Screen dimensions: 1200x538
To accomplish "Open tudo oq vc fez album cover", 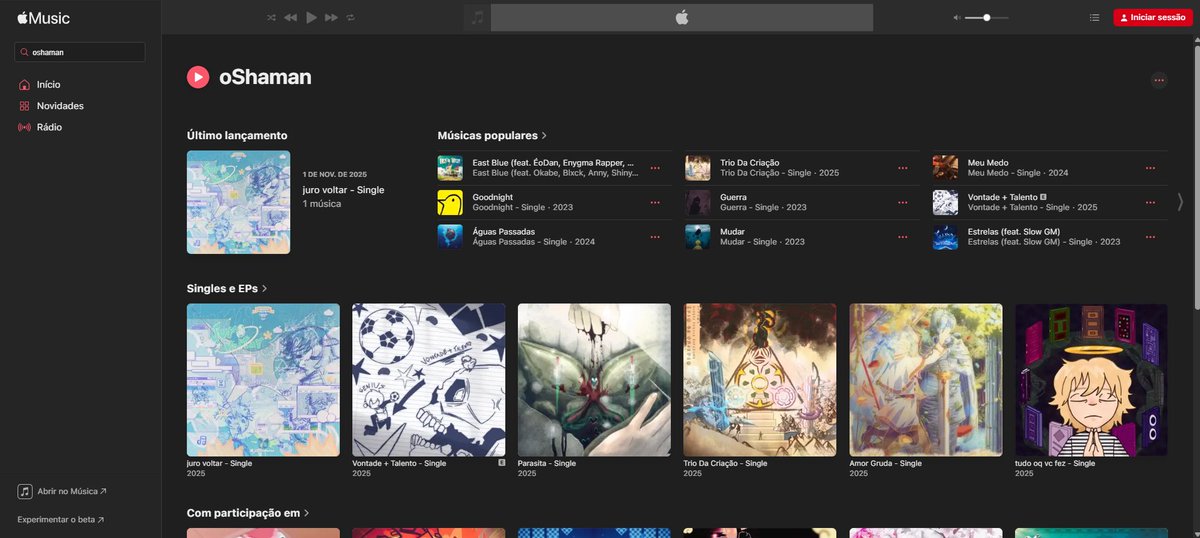I will pyautogui.click(x=1091, y=380).
